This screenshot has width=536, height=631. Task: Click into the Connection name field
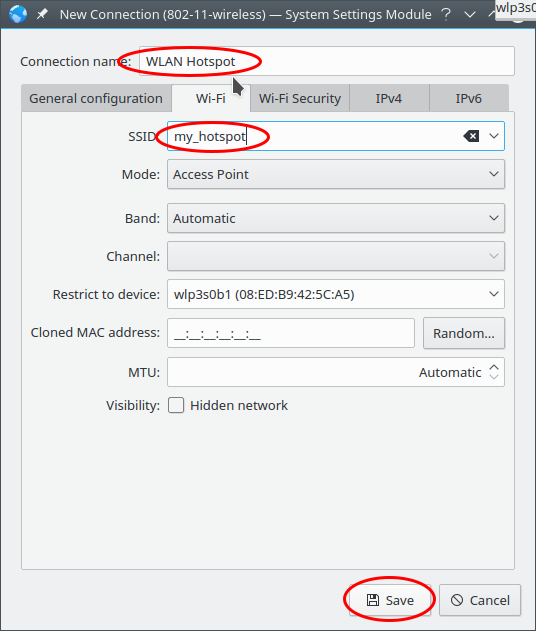coord(327,61)
